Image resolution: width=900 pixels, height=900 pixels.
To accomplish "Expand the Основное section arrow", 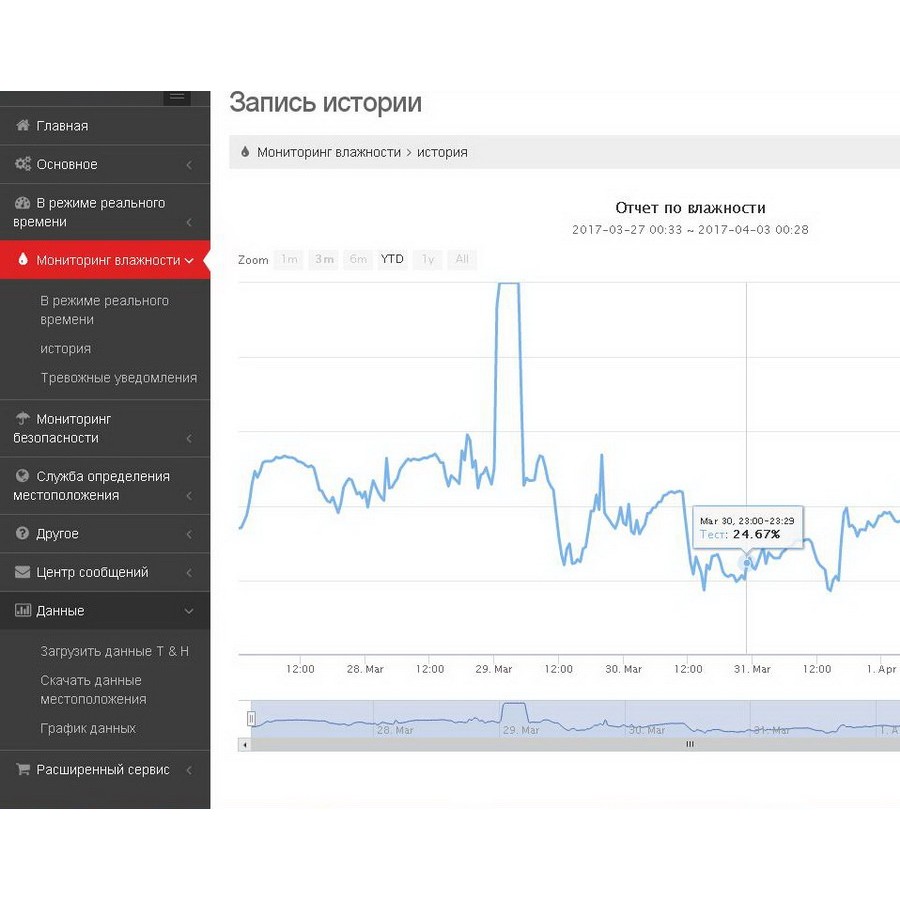I will pos(189,165).
